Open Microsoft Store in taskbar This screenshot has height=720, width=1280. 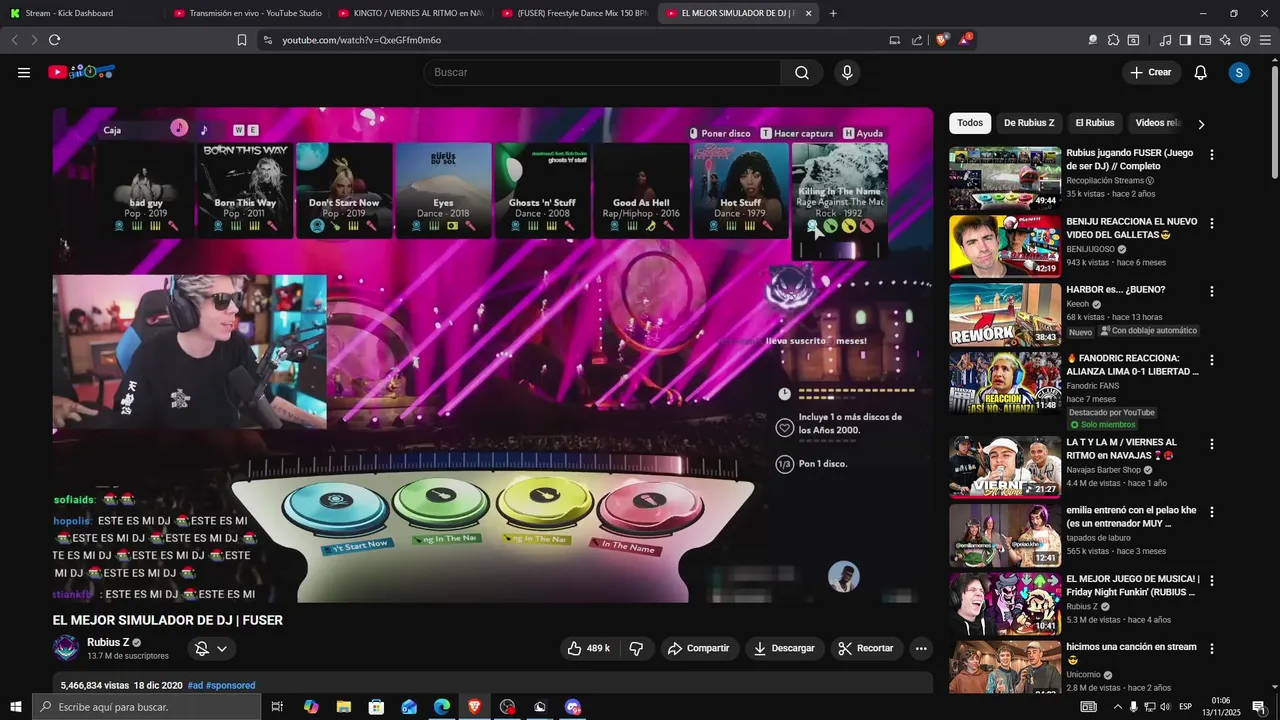[376, 707]
